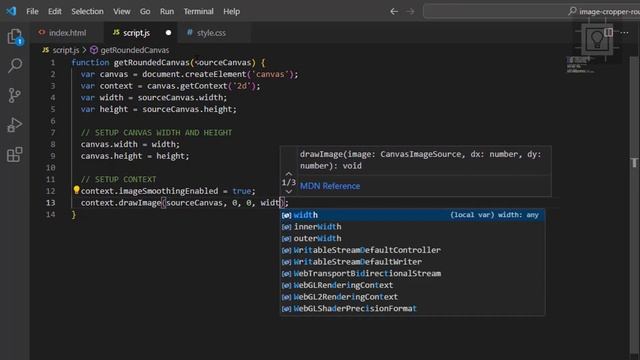Screen dimensions: 640x360
Task: Select the 'WebGL2RenderingContext' suggestion
Action: pos(412,297)
